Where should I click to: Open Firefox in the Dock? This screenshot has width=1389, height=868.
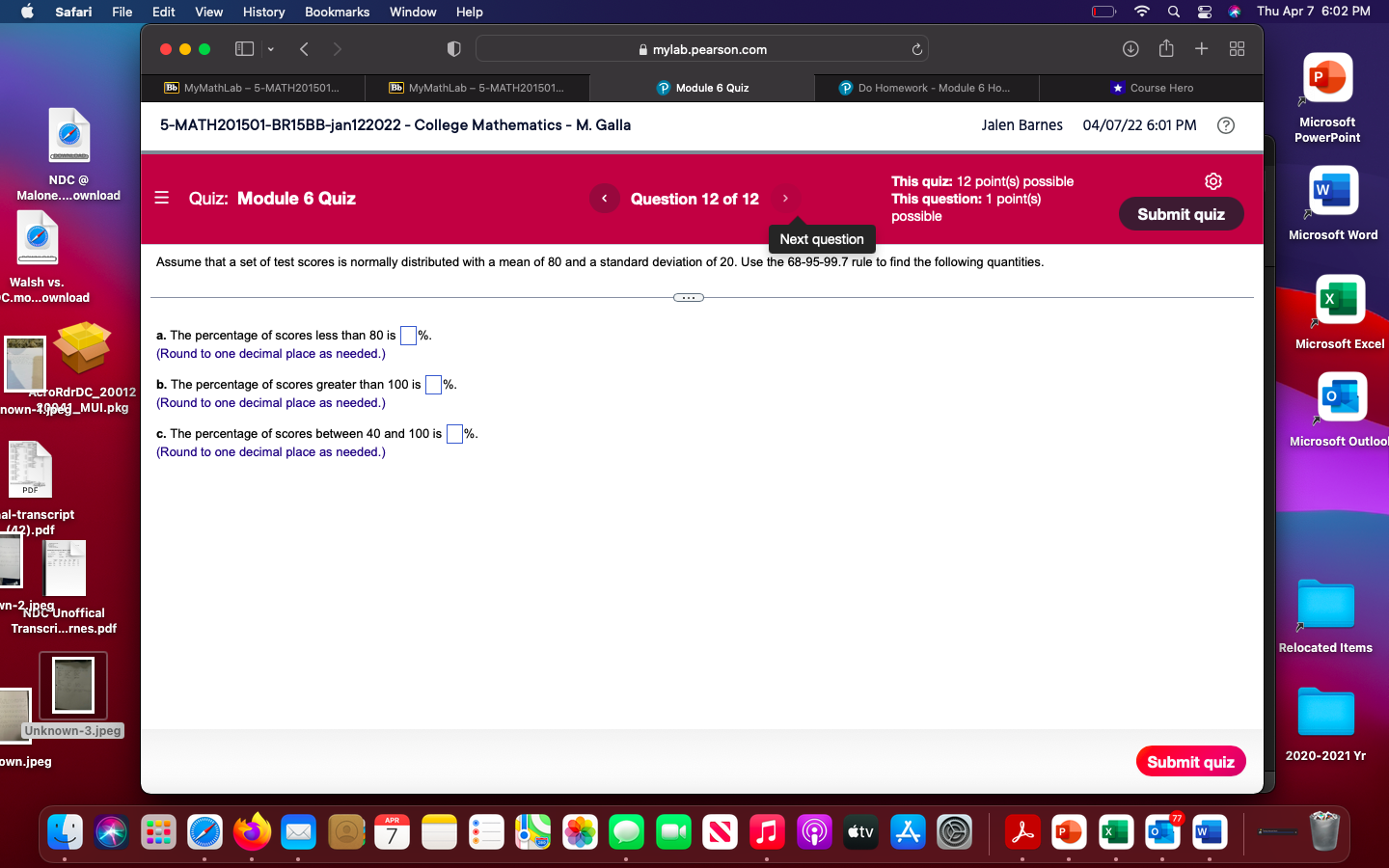click(x=252, y=831)
